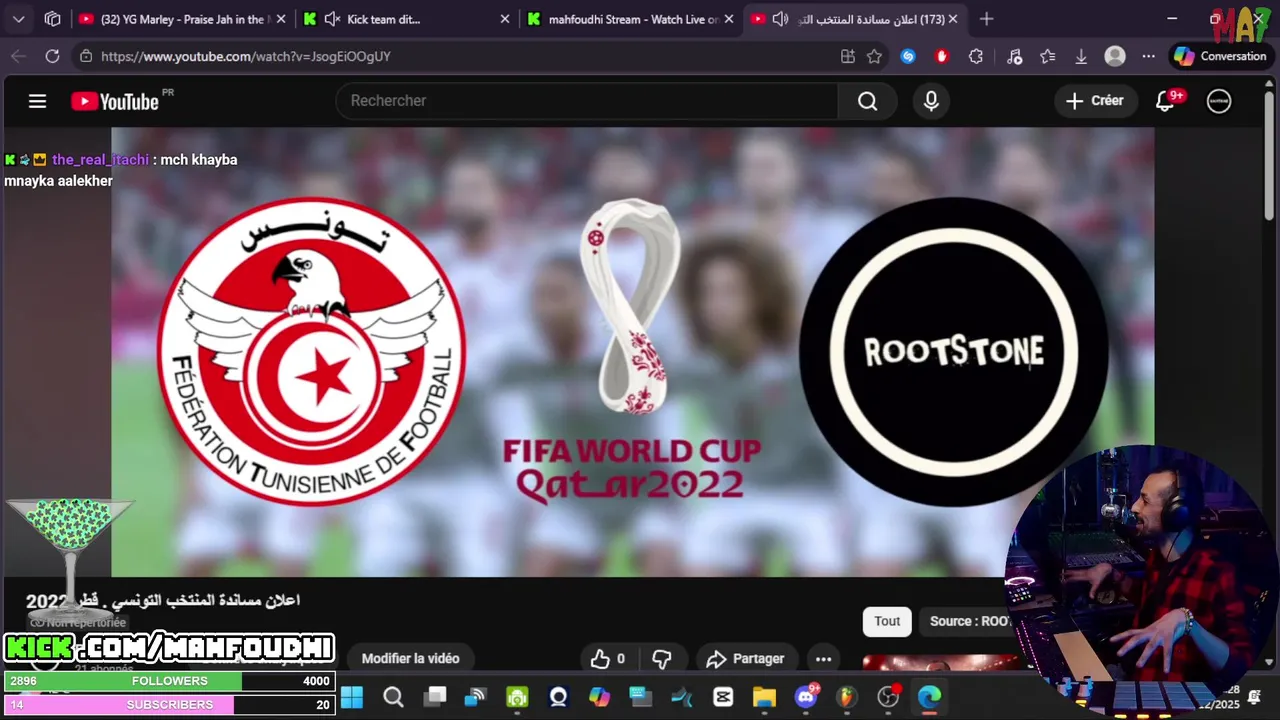Image resolution: width=1280 pixels, height=720 pixels.
Task: Open the apps-available icon in address bar
Action: [848, 57]
